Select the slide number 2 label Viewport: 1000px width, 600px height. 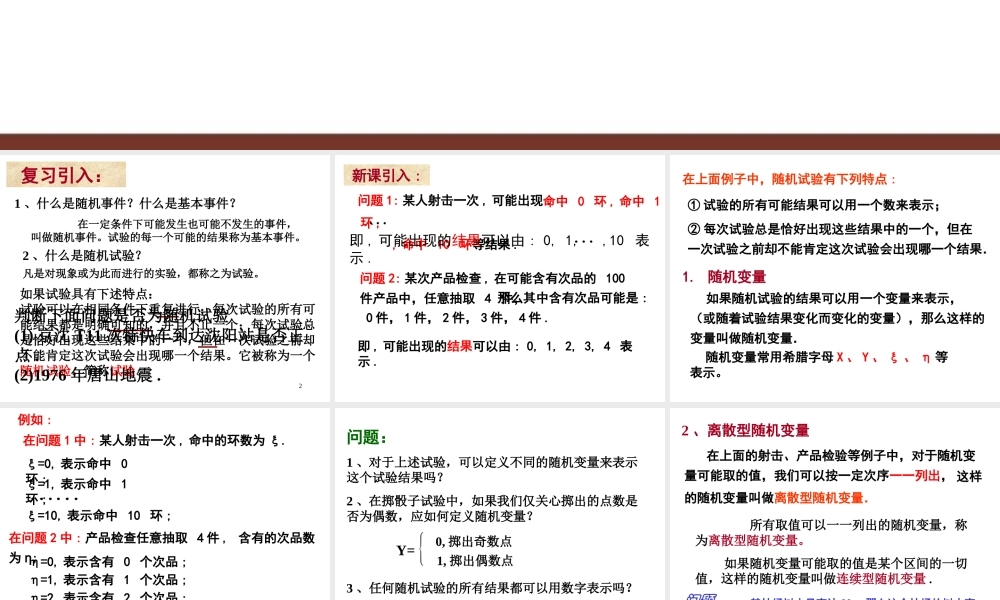[x=299, y=386]
